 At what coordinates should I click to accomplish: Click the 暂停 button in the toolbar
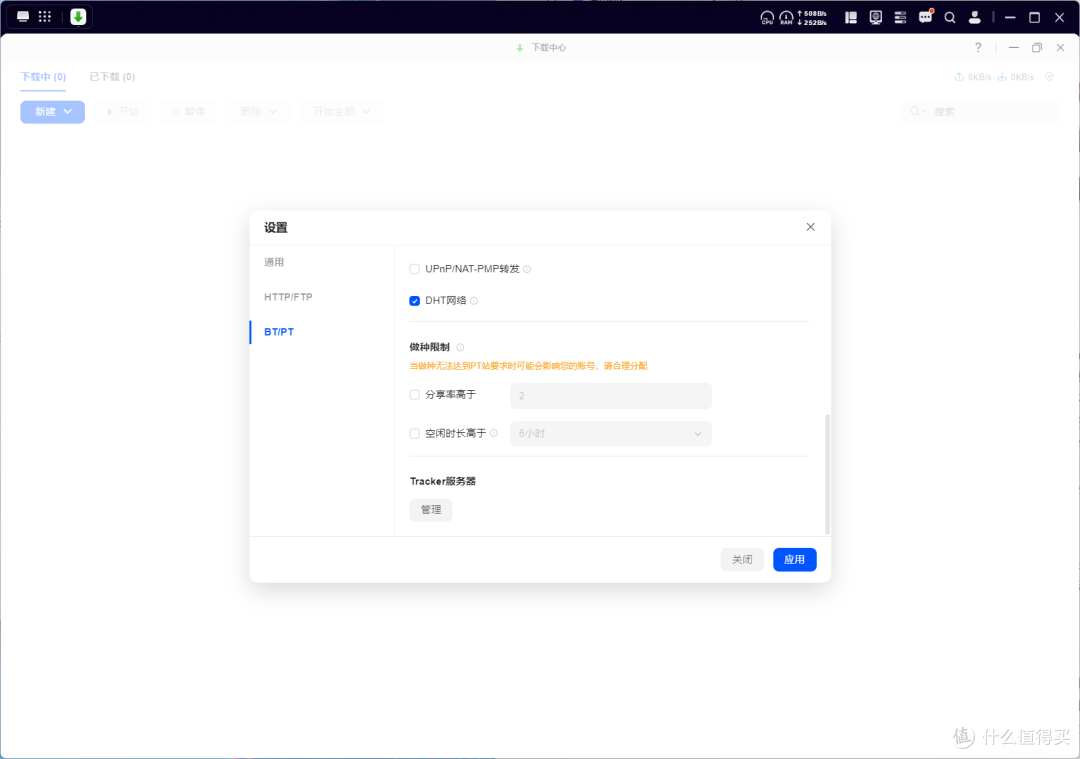pos(188,112)
